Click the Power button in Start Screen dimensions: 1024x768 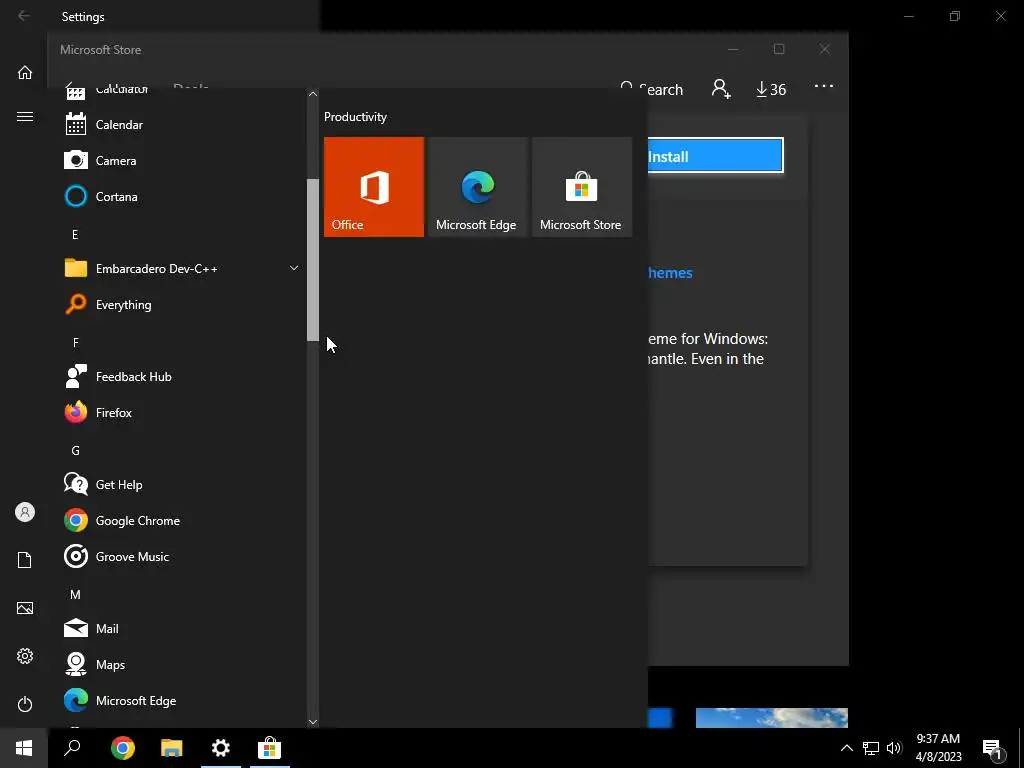25,704
